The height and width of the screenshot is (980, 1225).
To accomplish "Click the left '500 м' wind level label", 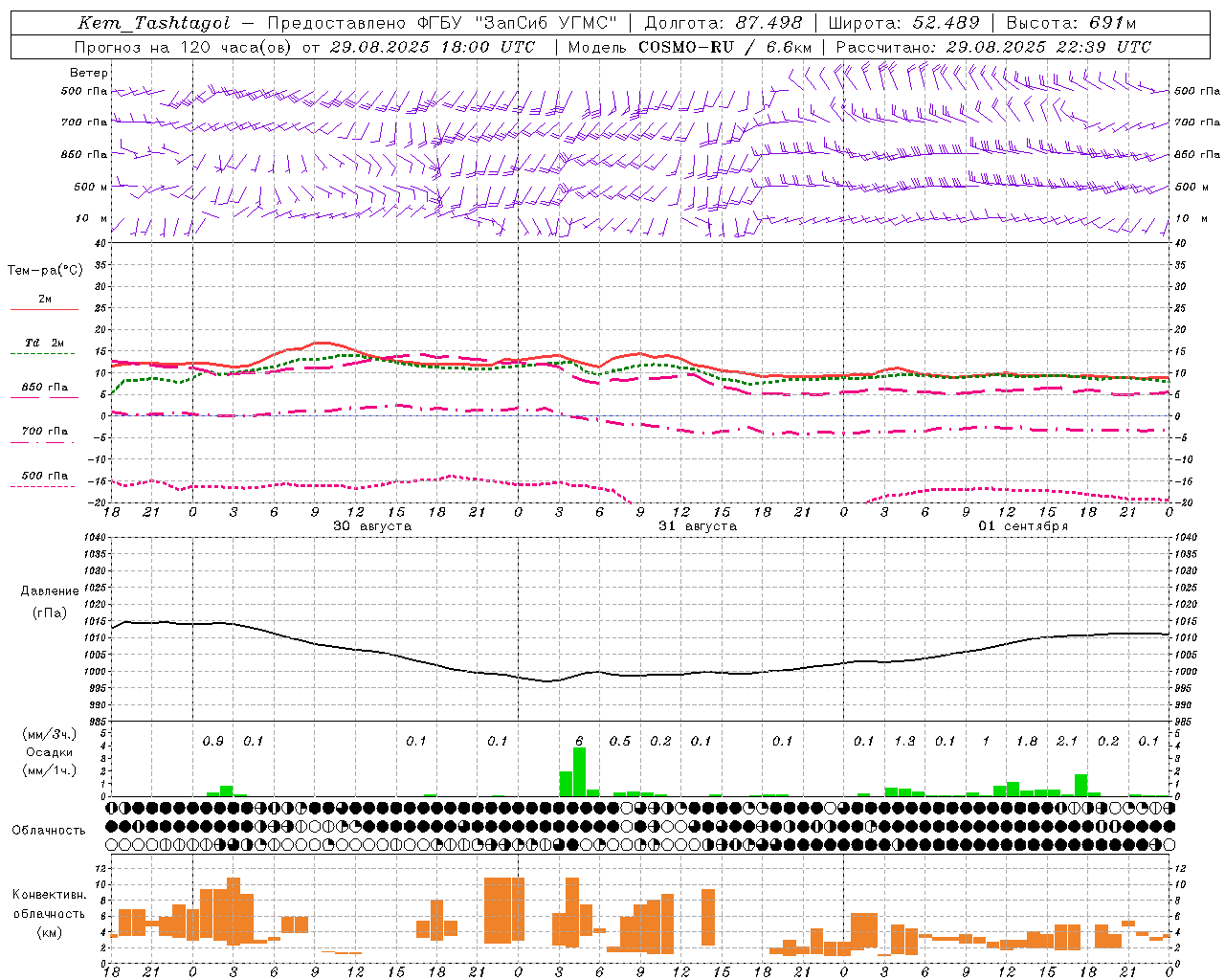I will click(91, 187).
